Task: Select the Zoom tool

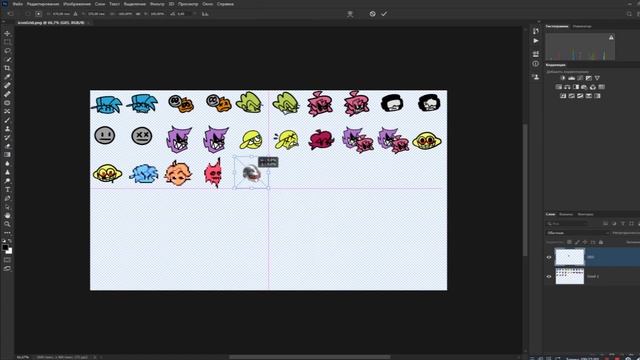Action: pyautogui.click(x=7, y=224)
